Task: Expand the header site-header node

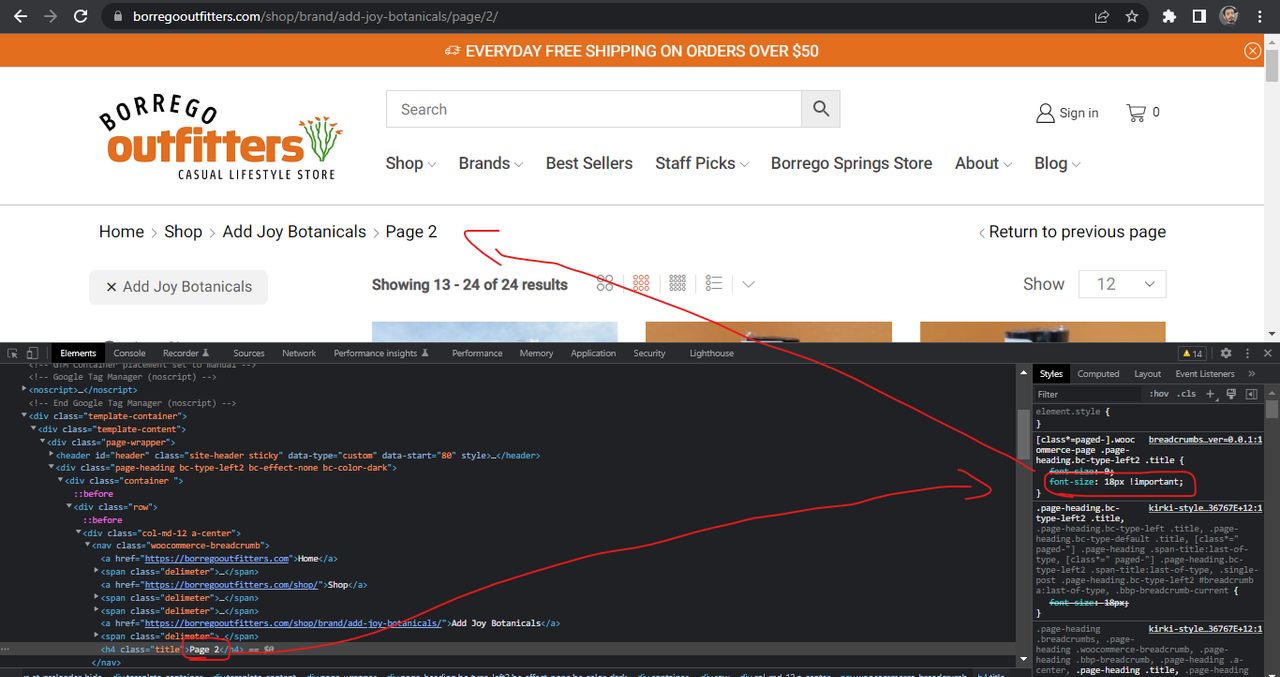Action: (x=51, y=455)
